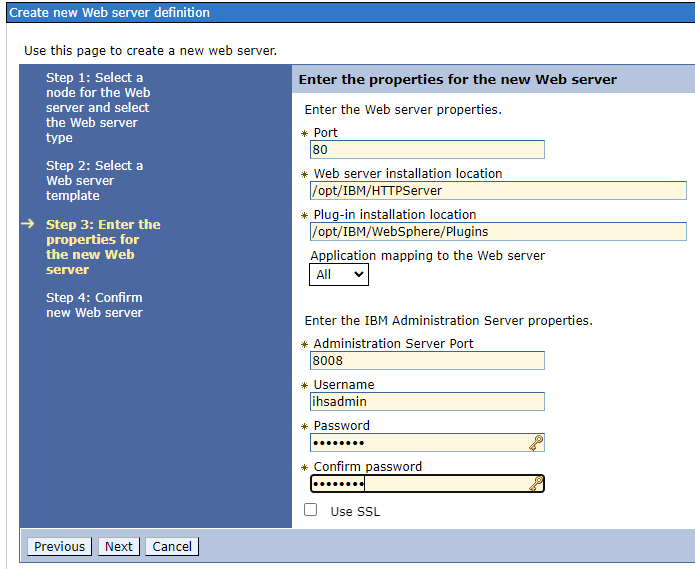Cancel the new Web server wizard
695x569 pixels.
[x=172, y=546]
